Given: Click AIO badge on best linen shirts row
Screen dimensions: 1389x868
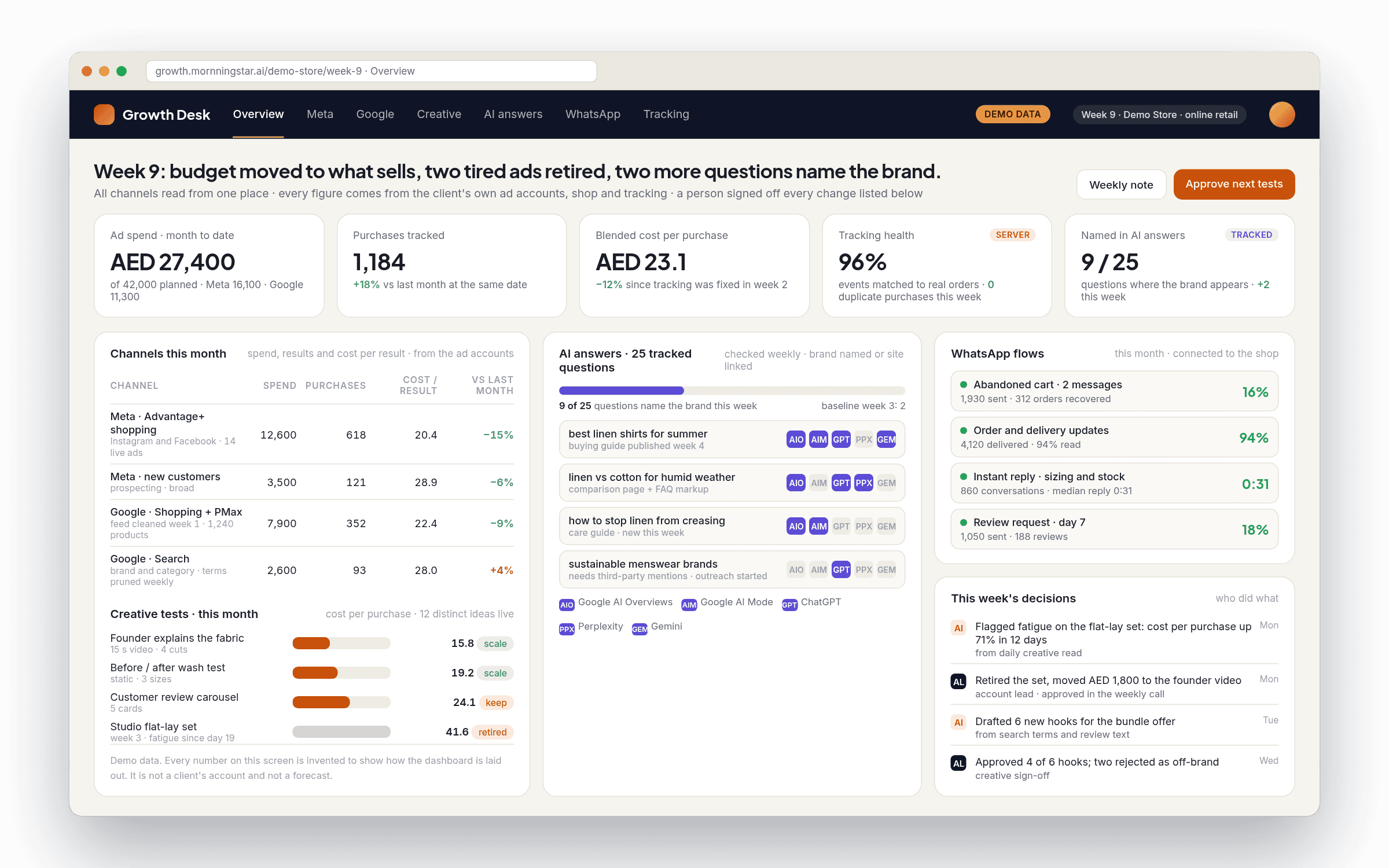Looking at the screenshot, I should (796, 439).
